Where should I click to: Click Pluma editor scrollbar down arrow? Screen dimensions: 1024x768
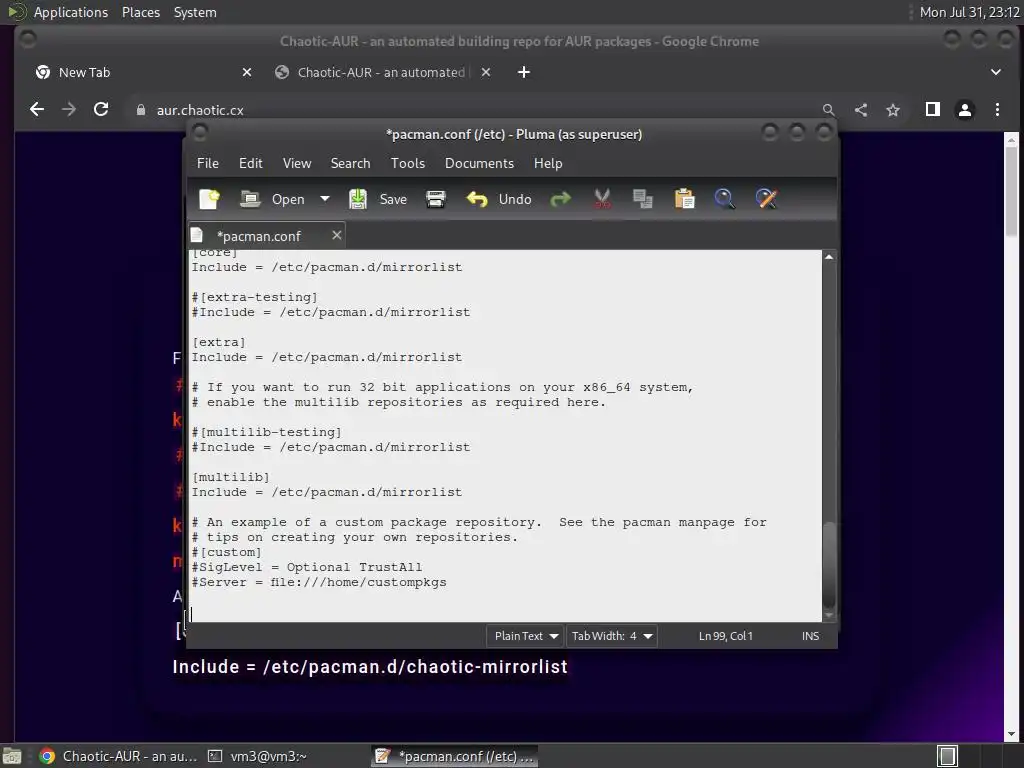point(829,615)
